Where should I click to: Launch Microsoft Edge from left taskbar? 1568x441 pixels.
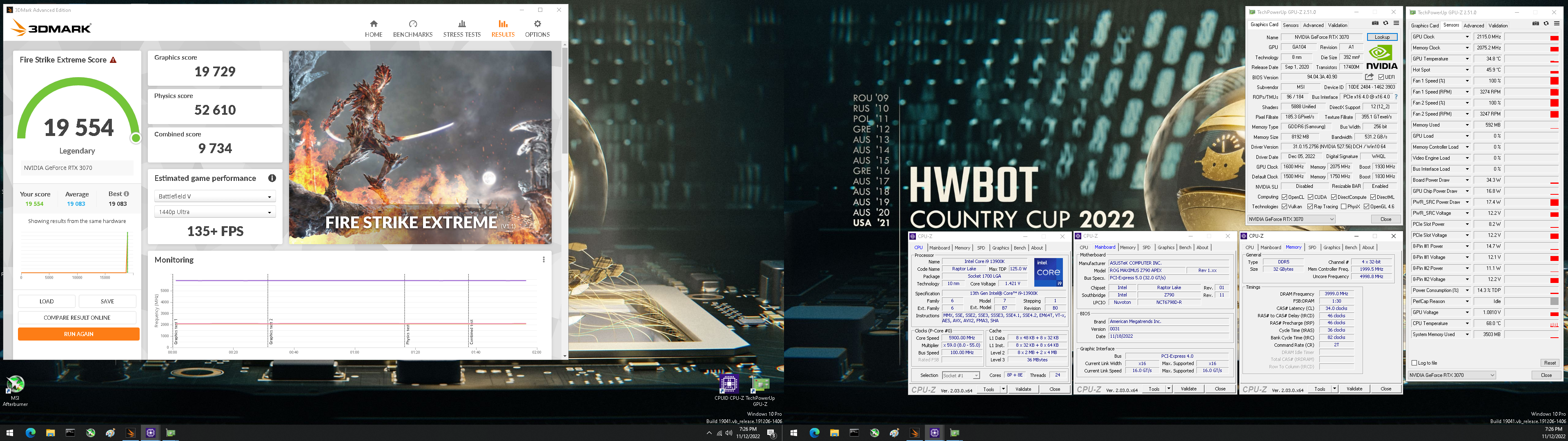[x=31, y=433]
